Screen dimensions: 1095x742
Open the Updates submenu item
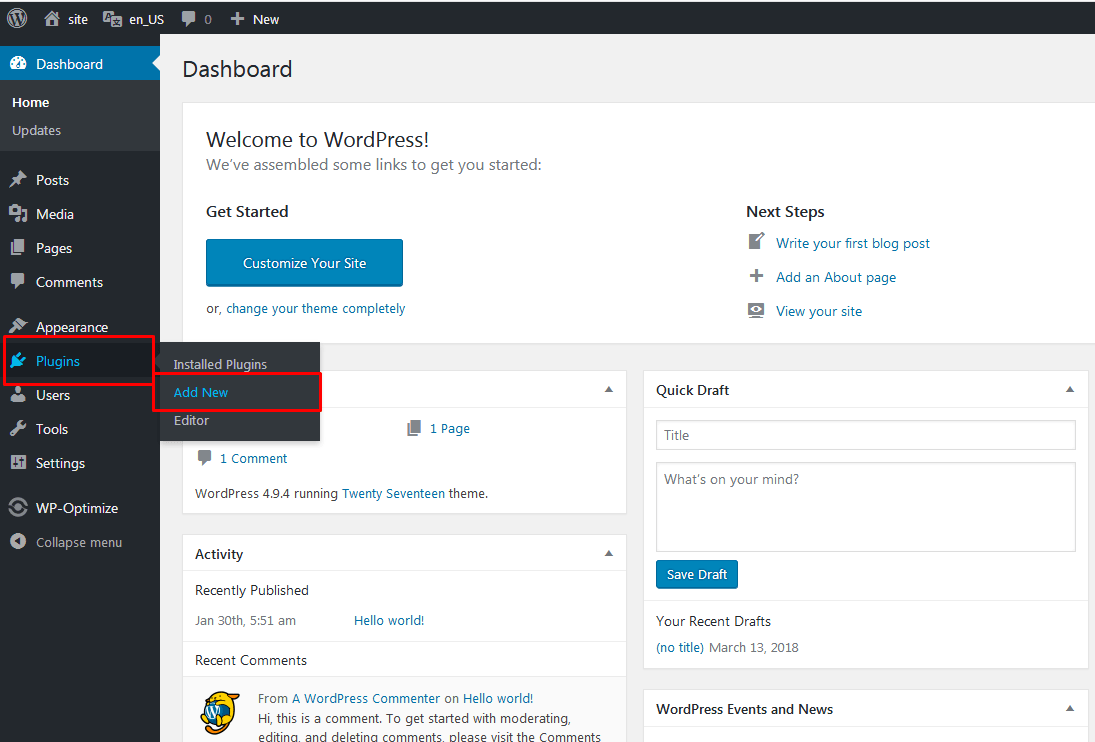(x=36, y=131)
